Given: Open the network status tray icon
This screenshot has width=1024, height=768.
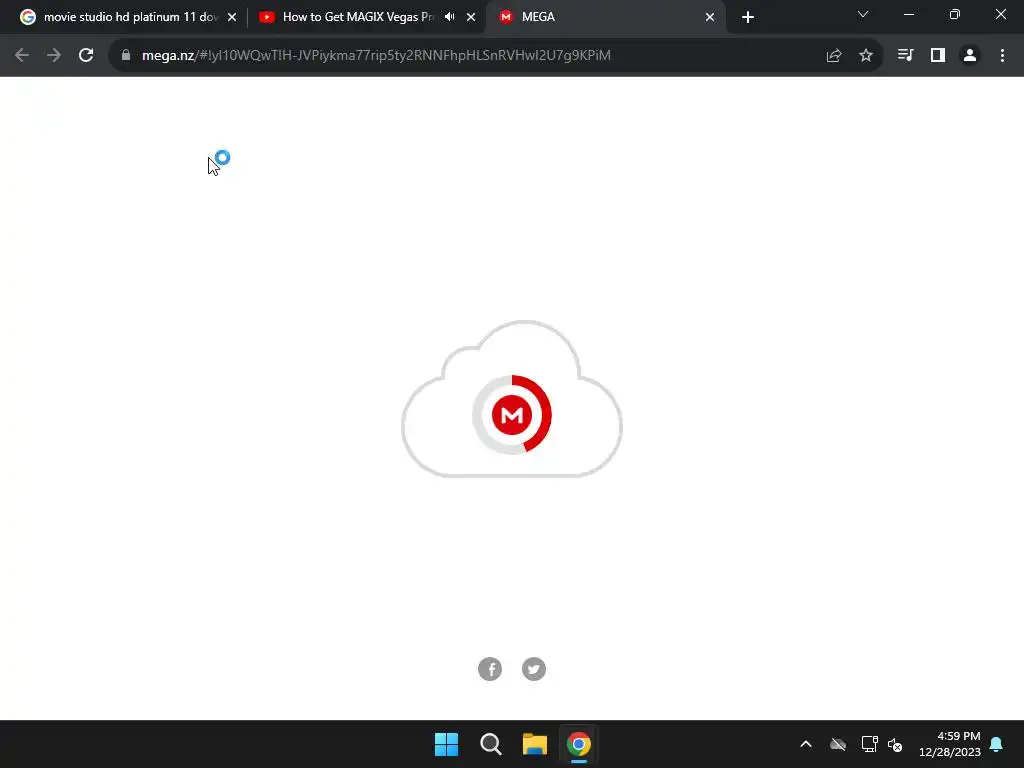Looking at the screenshot, I should (869, 744).
